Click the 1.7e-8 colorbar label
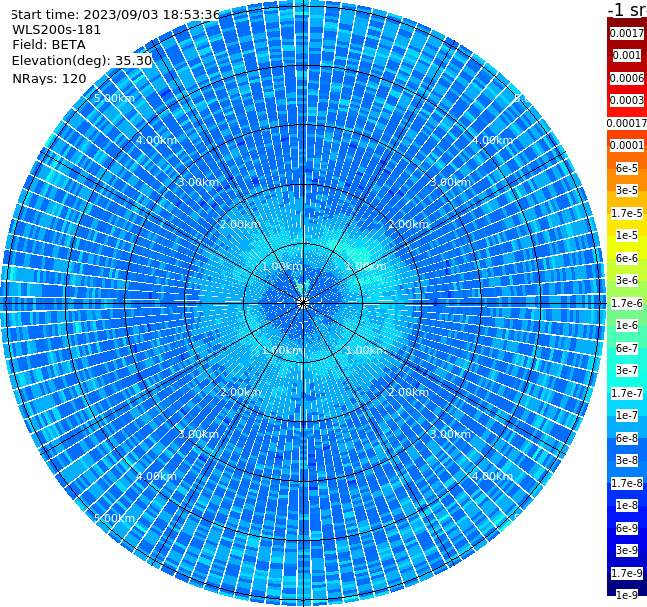 [x=627, y=483]
